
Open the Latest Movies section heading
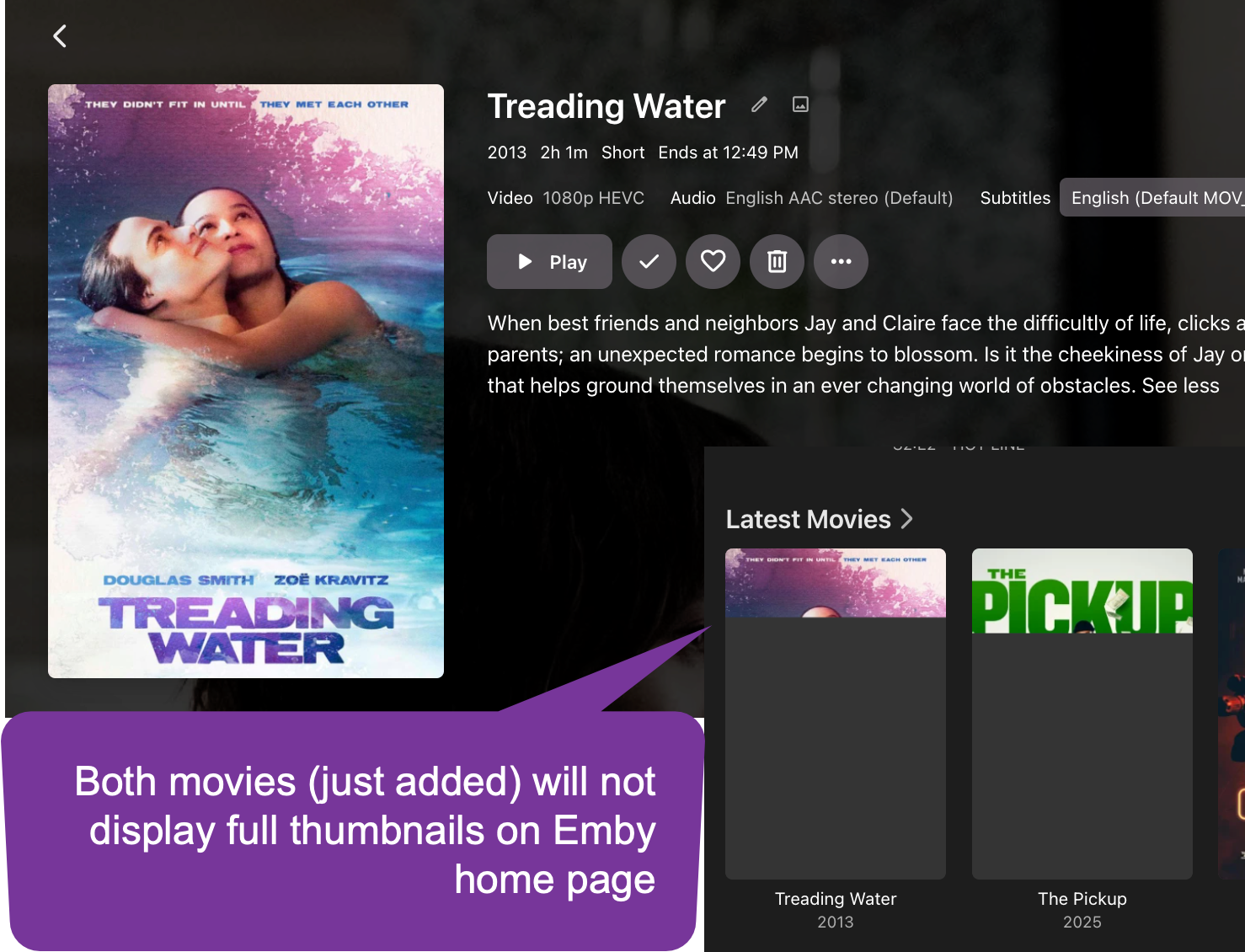coord(808,519)
